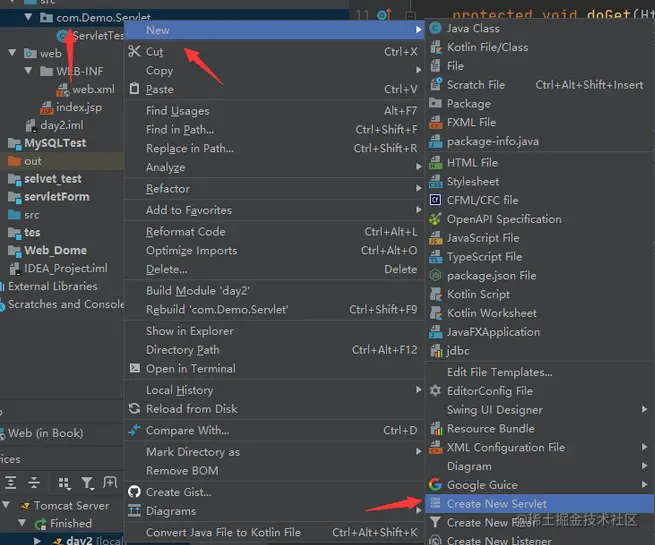Open the web.xml file in tree

point(93,89)
